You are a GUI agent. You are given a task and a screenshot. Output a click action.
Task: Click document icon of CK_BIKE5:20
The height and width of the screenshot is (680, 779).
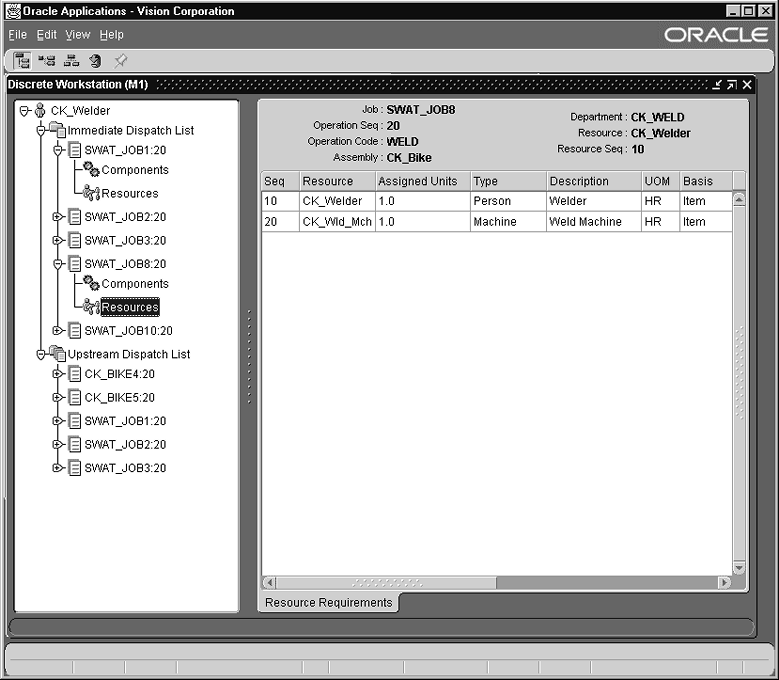75,397
